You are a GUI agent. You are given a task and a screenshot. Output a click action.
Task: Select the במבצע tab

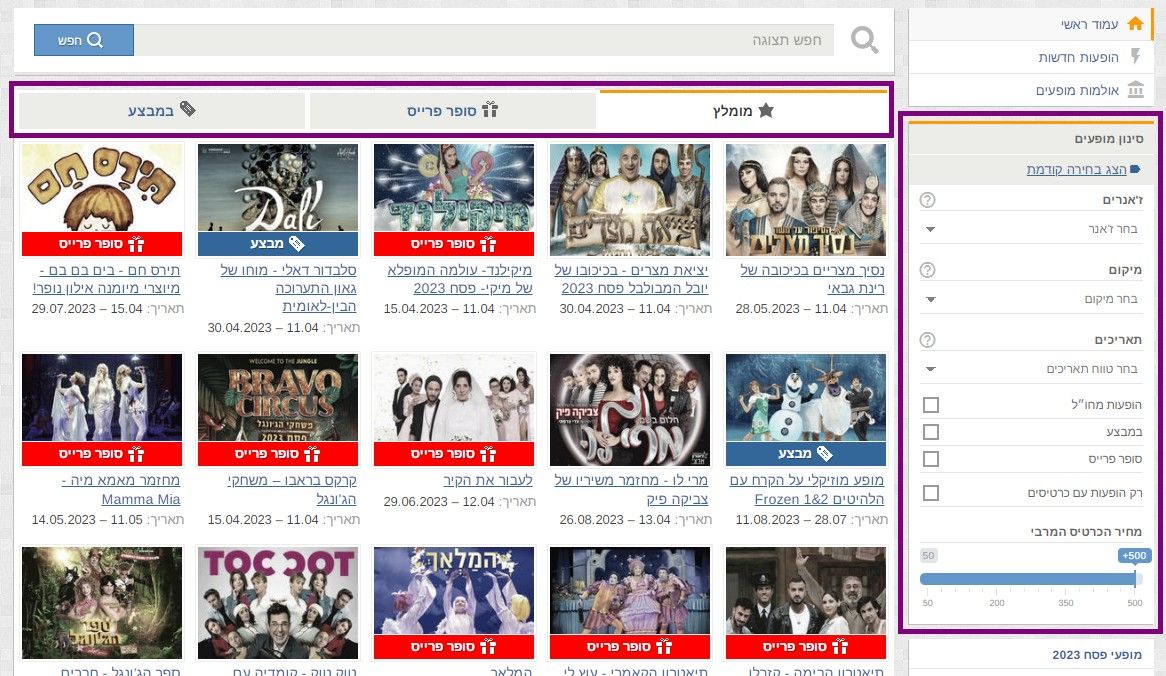pos(162,111)
